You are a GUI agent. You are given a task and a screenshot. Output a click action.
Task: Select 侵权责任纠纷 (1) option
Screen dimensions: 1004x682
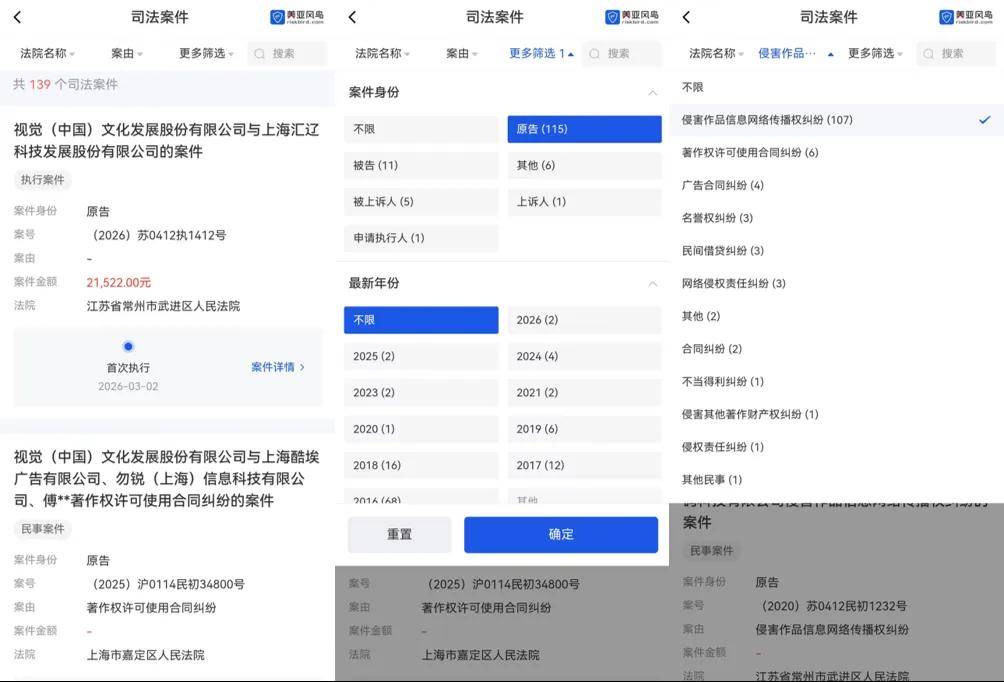pyautogui.click(x=836, y=446)
